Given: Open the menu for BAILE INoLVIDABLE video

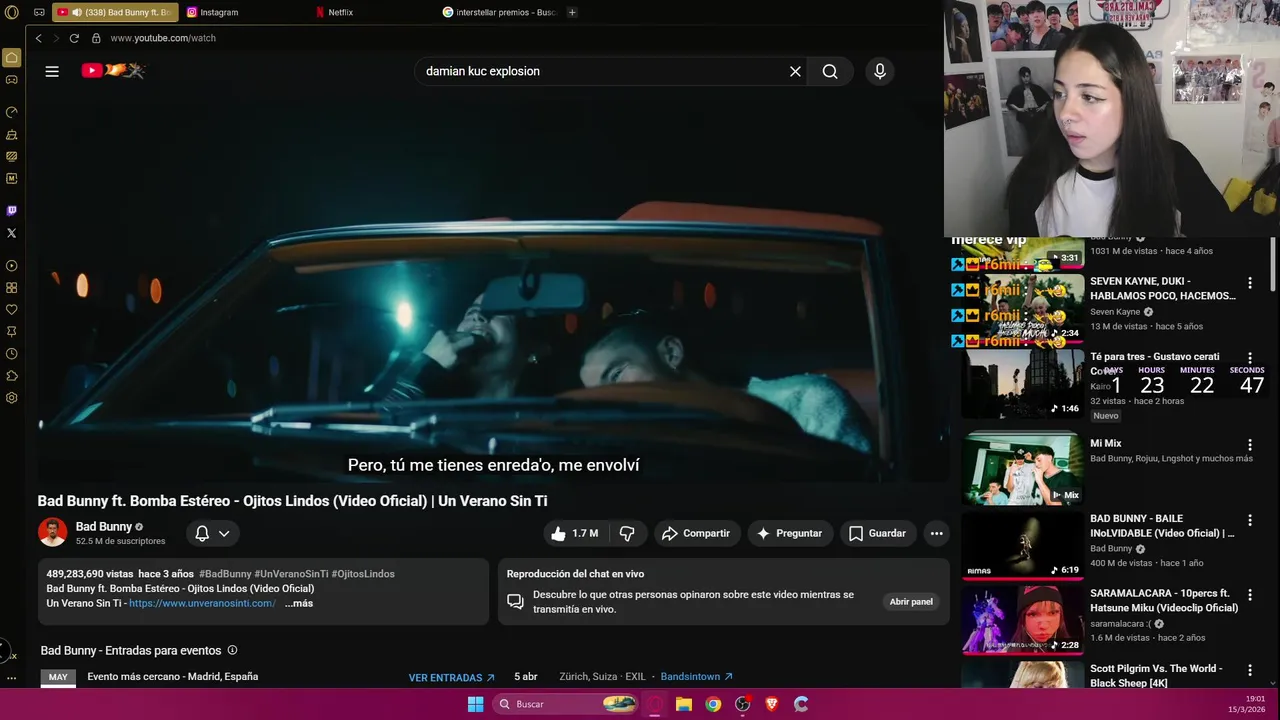Looking at the screenshot, I should tap(1250, 520).
